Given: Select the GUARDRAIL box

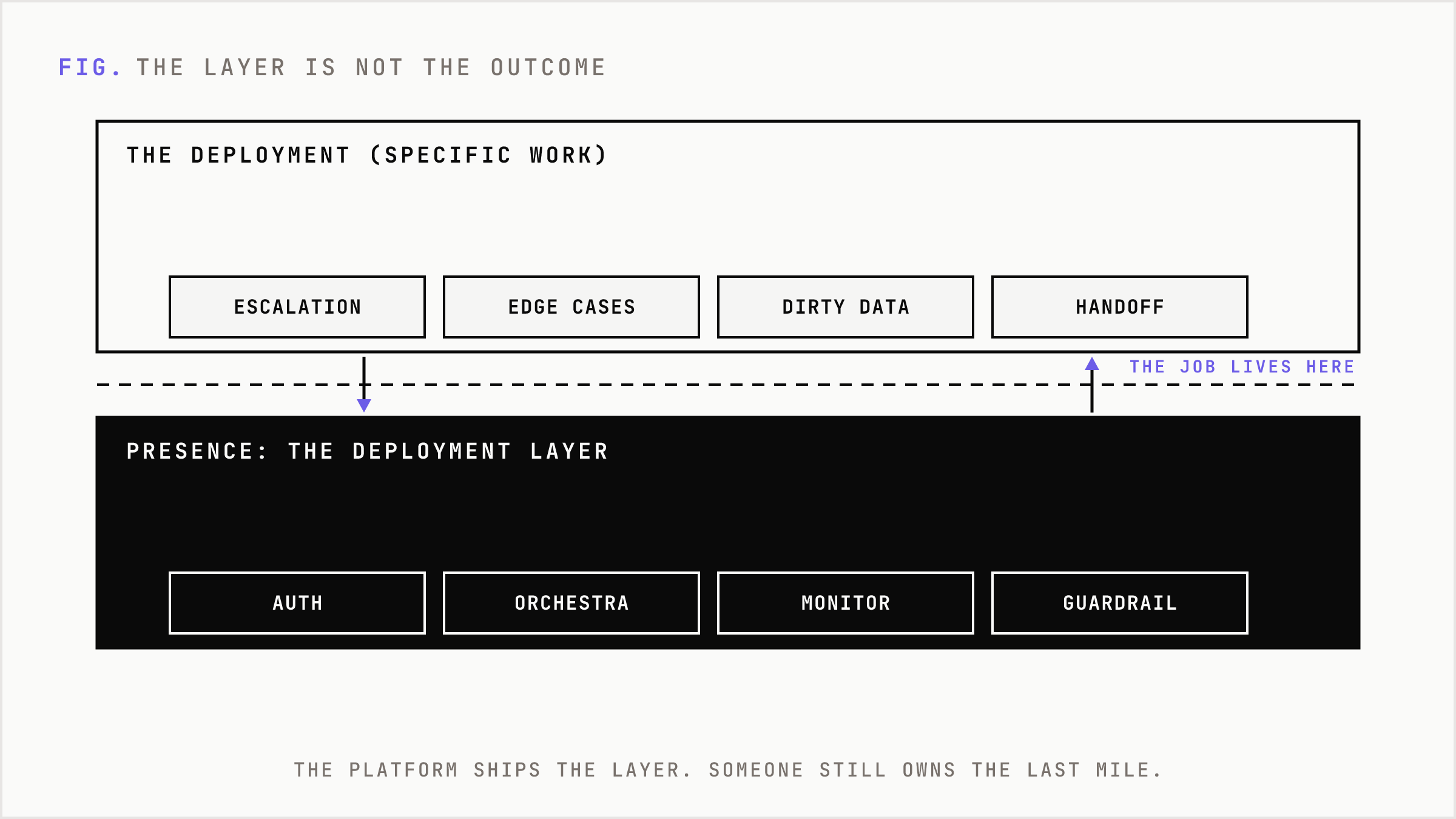Looking at the screenshot, I should [1120, 603].
